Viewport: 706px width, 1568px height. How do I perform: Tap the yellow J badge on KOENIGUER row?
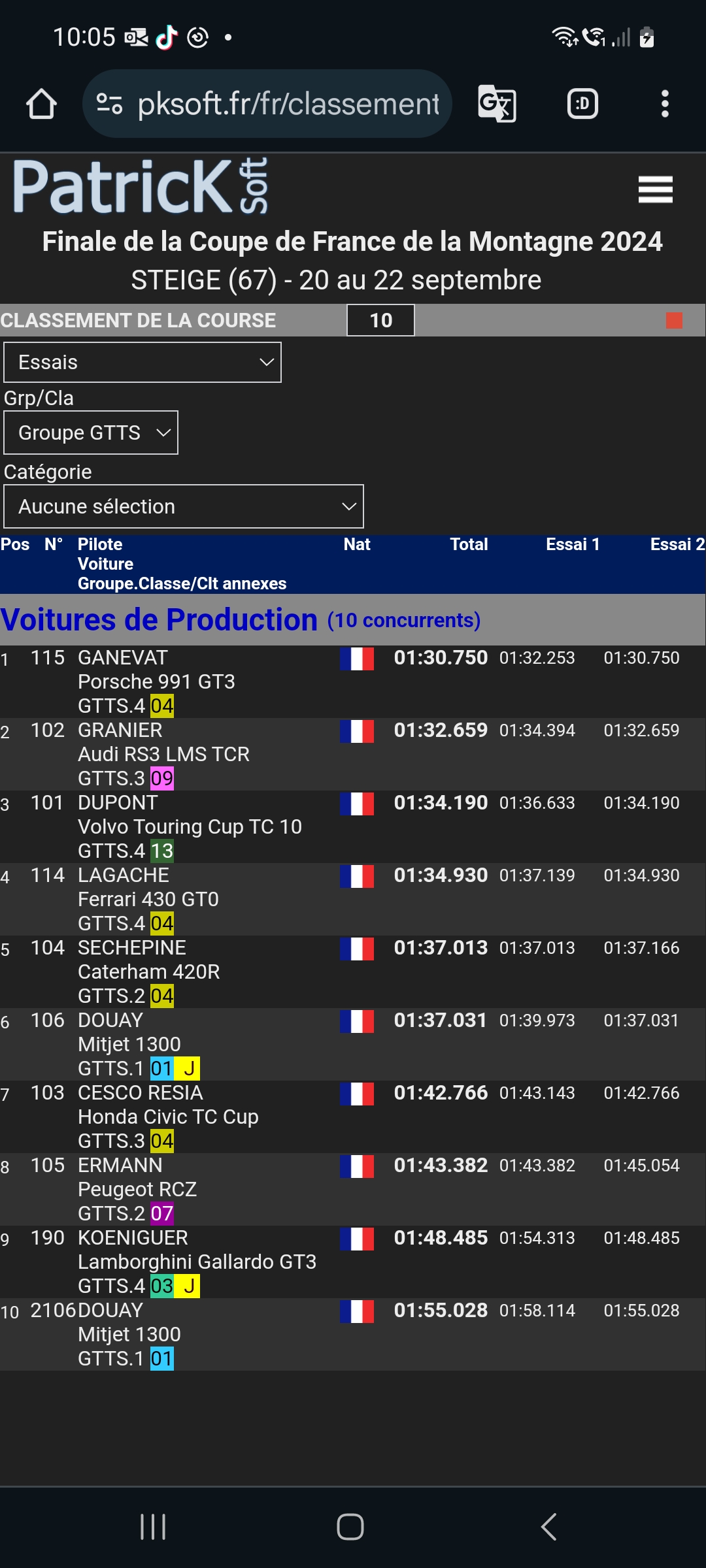(x=188, y=1286)
